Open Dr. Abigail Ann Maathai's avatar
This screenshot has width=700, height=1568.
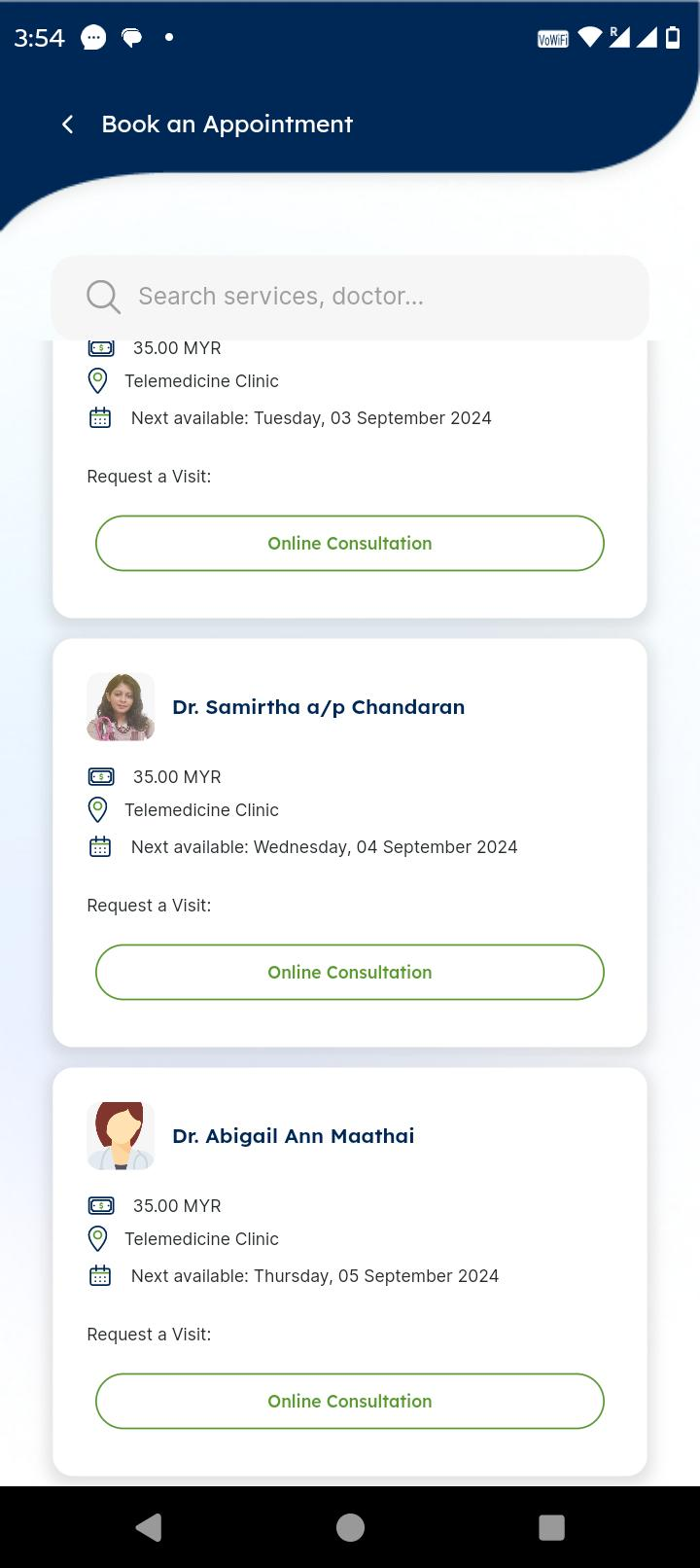[121, 1136]
